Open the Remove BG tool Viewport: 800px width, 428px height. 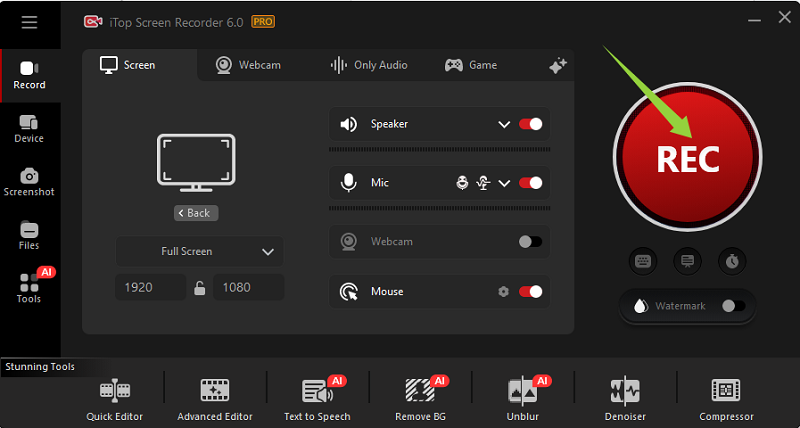point(420,398)
